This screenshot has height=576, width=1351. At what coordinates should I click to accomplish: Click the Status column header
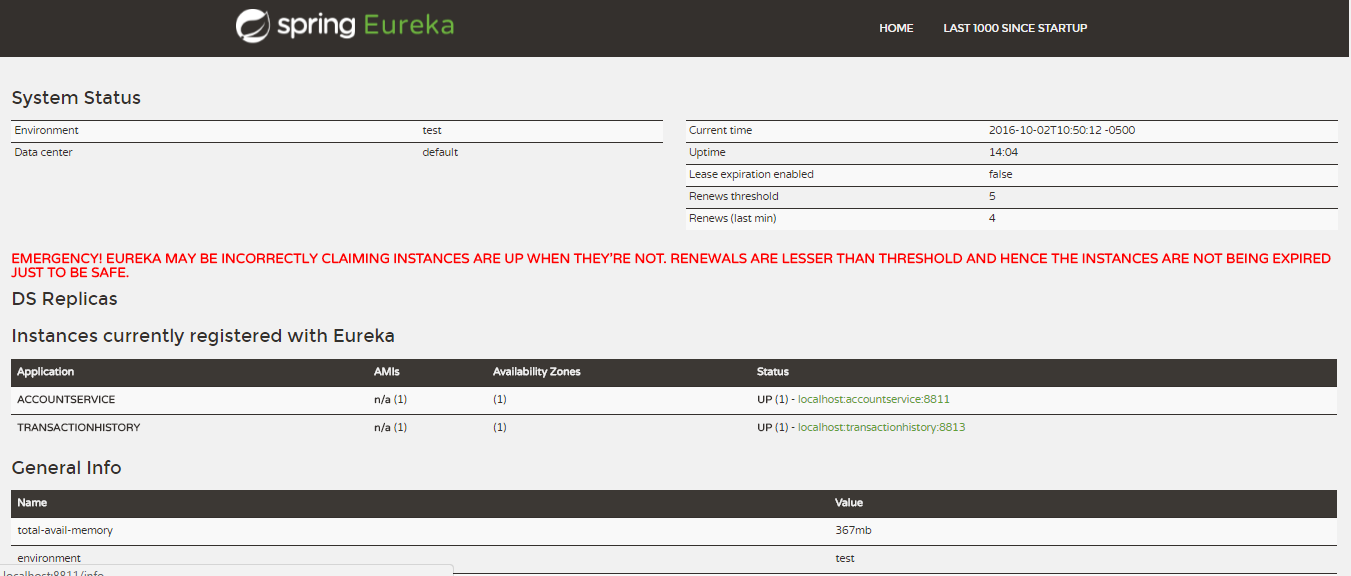[773, 372]
